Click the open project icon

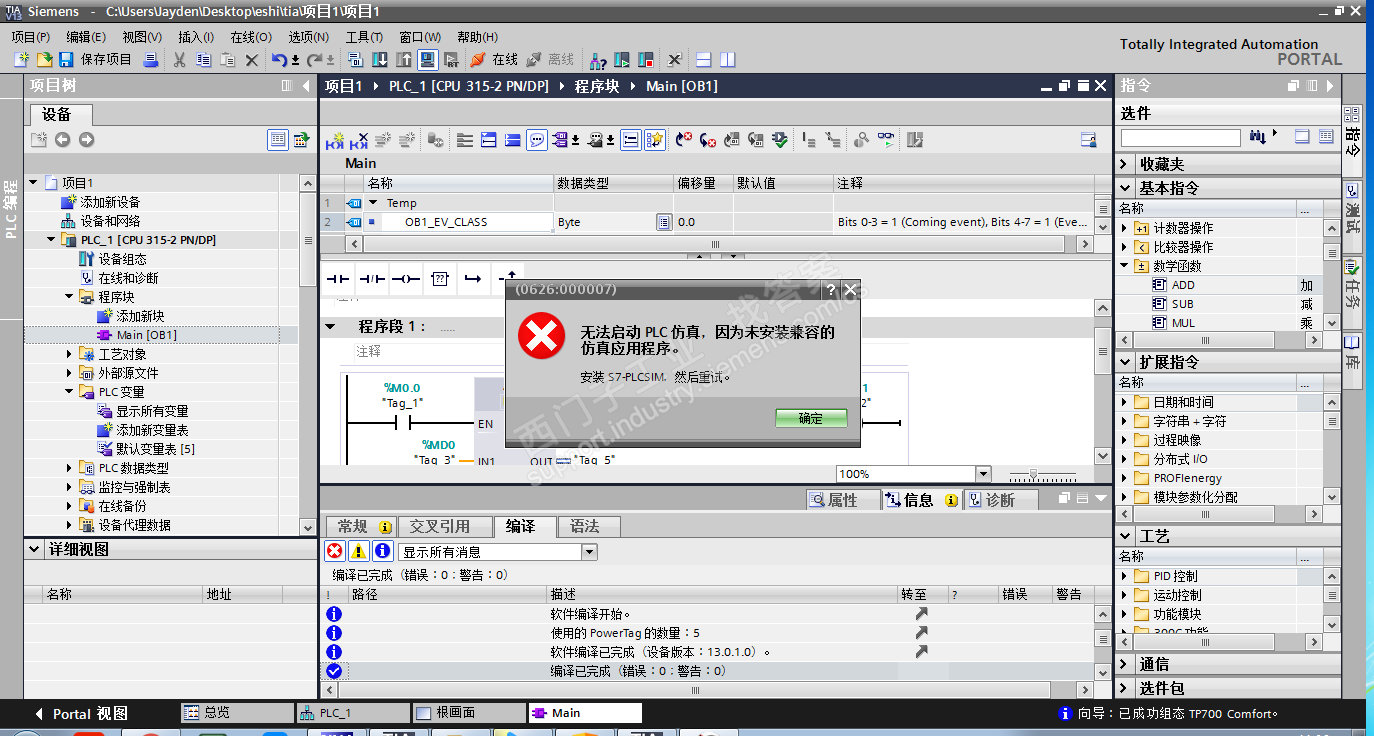point(44,60)
